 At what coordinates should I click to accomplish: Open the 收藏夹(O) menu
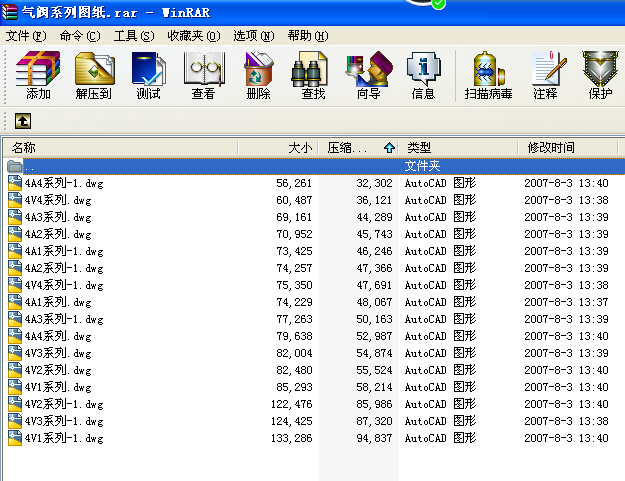tap(194, 36)
